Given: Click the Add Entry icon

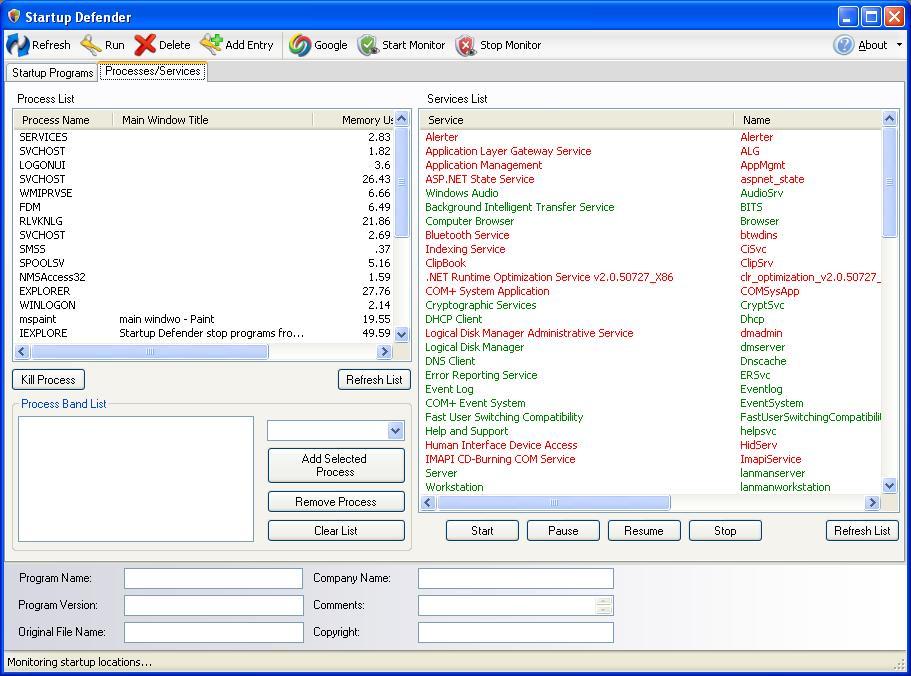Looking at the screenshot, I should point(211,44).
